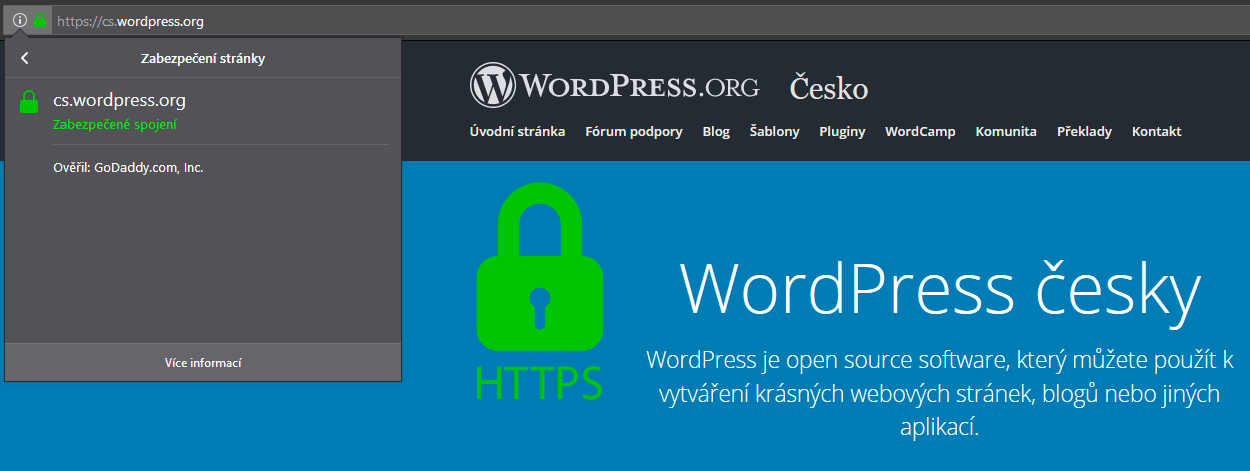Open Kontakt navigation link
Viewport: 1250px width, 471px height.
click(x=1157, y=132)
